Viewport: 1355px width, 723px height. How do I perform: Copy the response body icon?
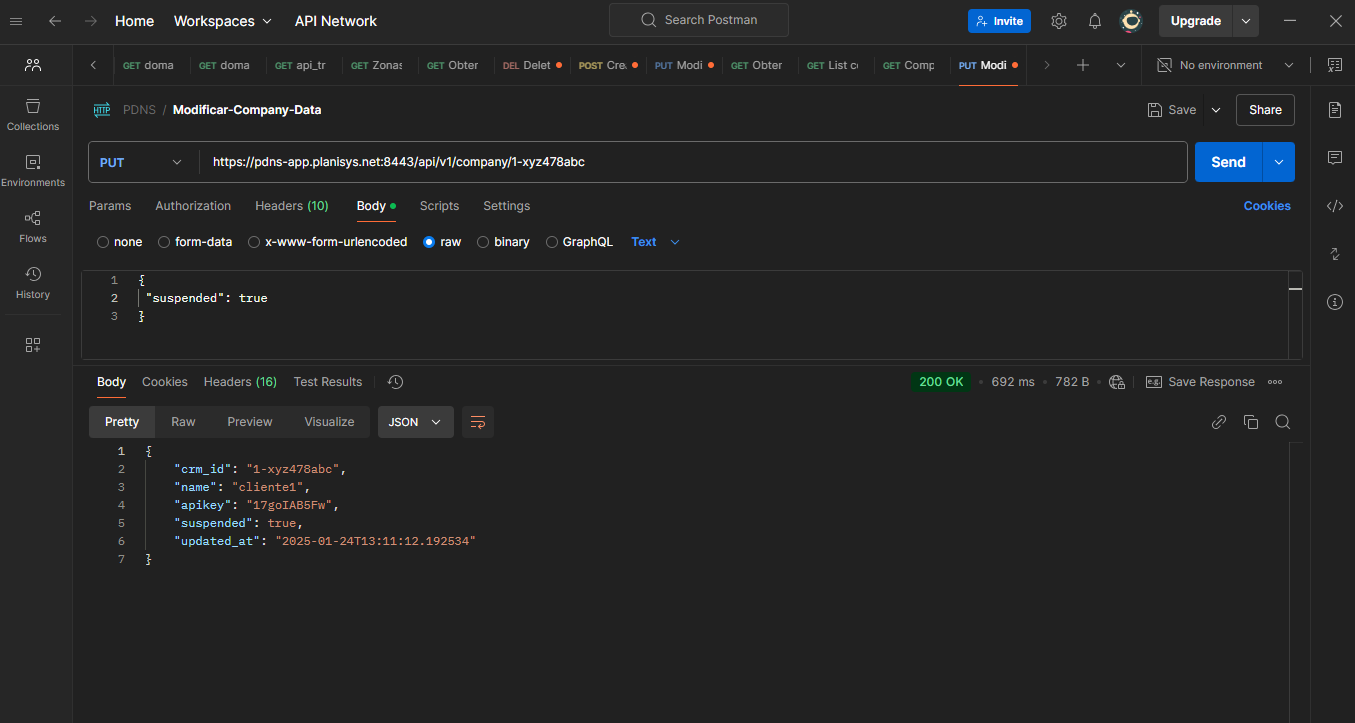pos(1250,422)
